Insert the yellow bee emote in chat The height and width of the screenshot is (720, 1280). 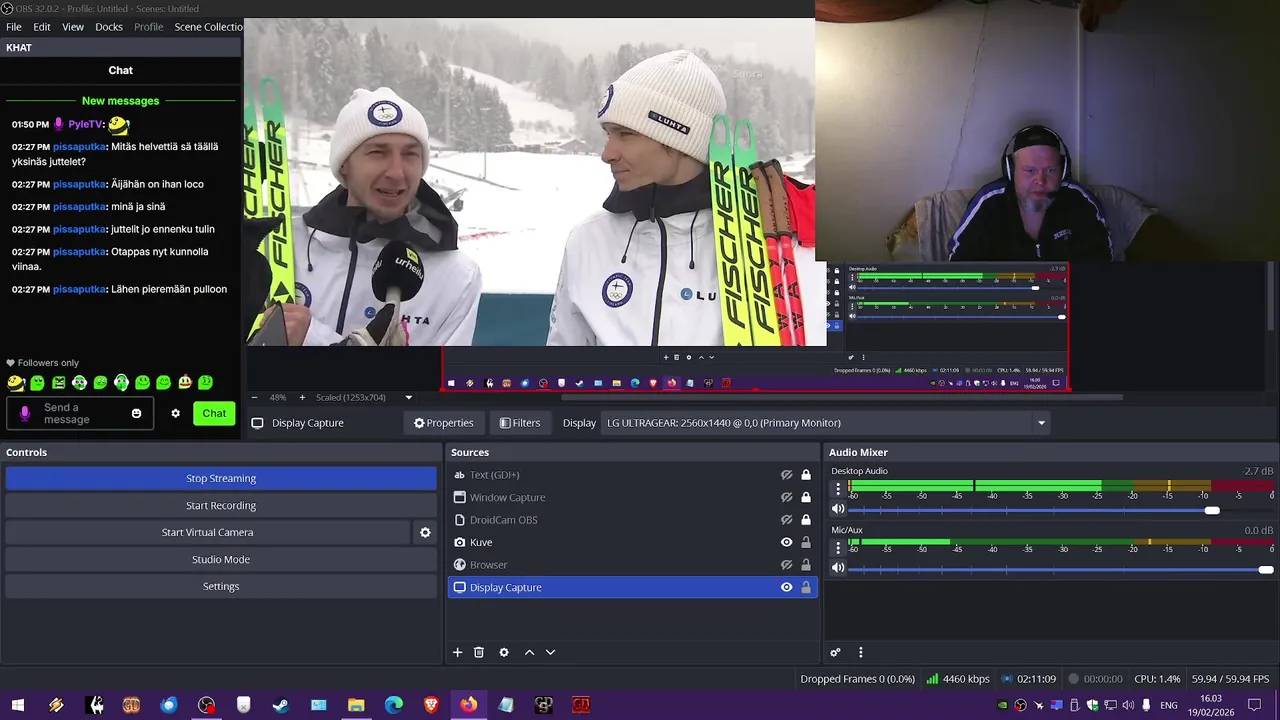[16, 382]
